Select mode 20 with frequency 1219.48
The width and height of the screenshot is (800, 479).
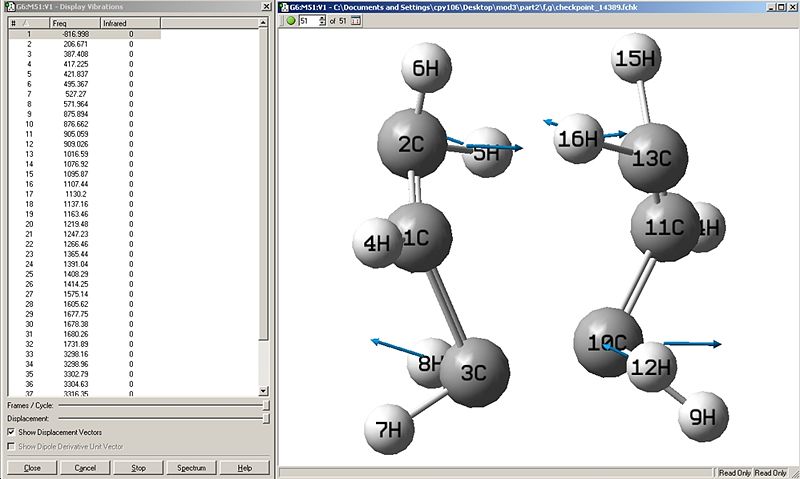pyautogui.click(x=85, y=224)
